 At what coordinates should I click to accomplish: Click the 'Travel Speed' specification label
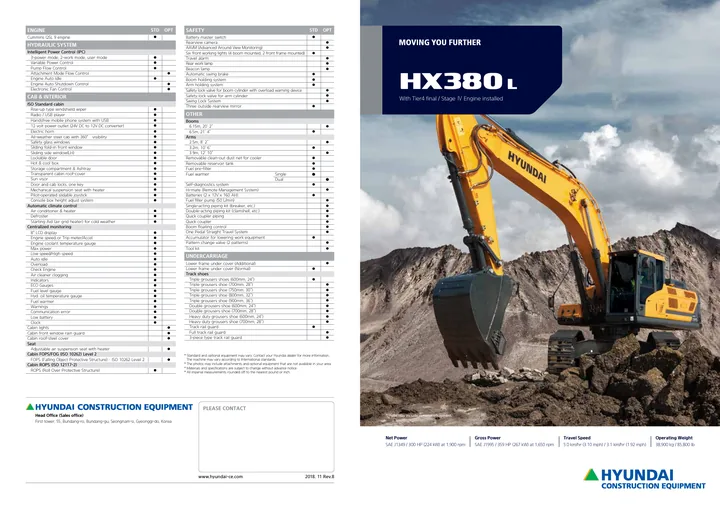(x=577, y=438)
